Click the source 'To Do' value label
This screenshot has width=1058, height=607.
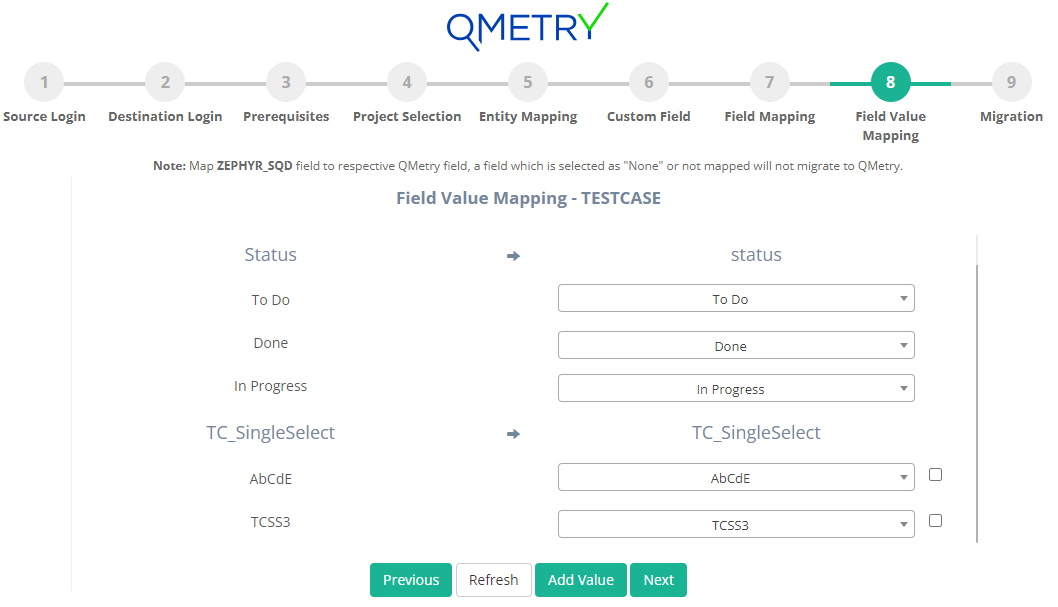(x=271, y=300)
